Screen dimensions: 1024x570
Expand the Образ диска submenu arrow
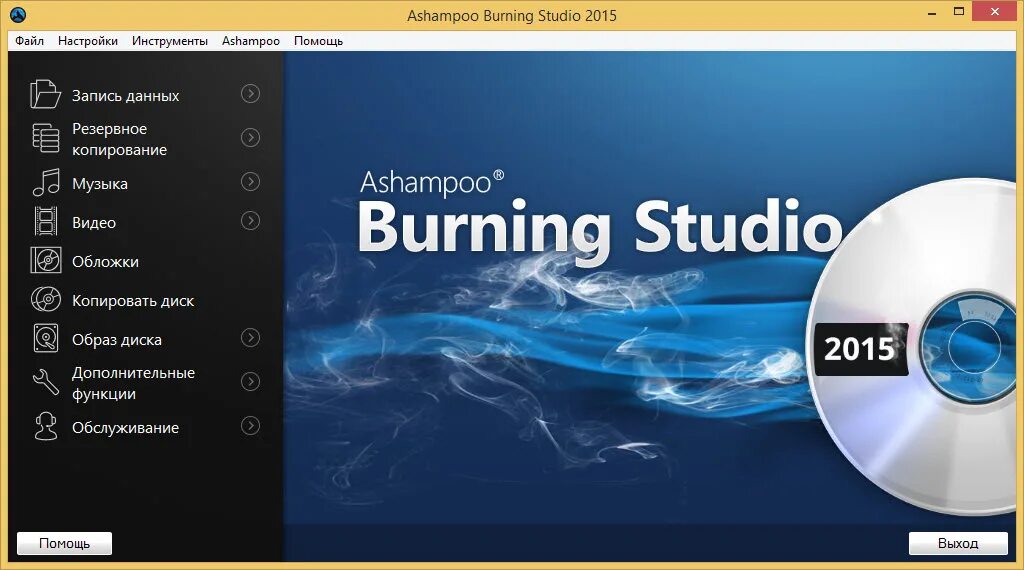[x=250, y=338]
